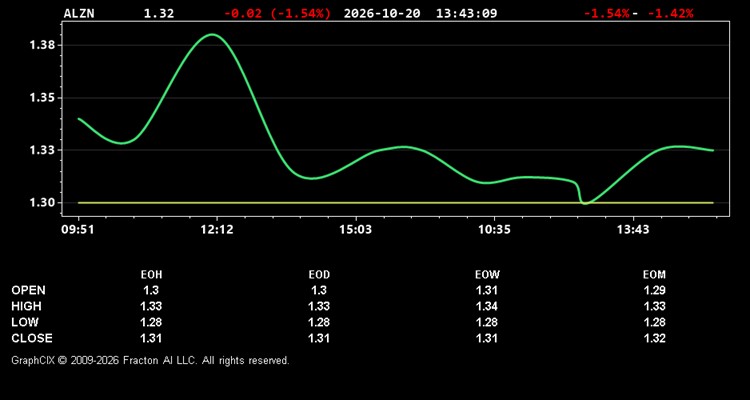Click the ALZN ticker symbol

click(x=79, y=13)
